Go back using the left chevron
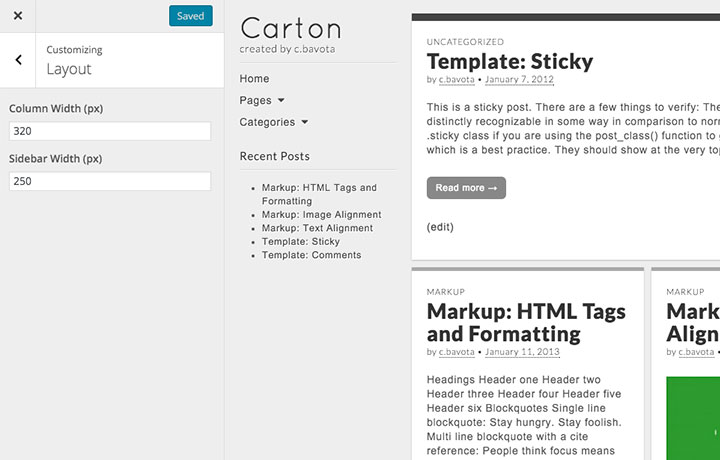This screenshot has height=460, width=720. 18,60
